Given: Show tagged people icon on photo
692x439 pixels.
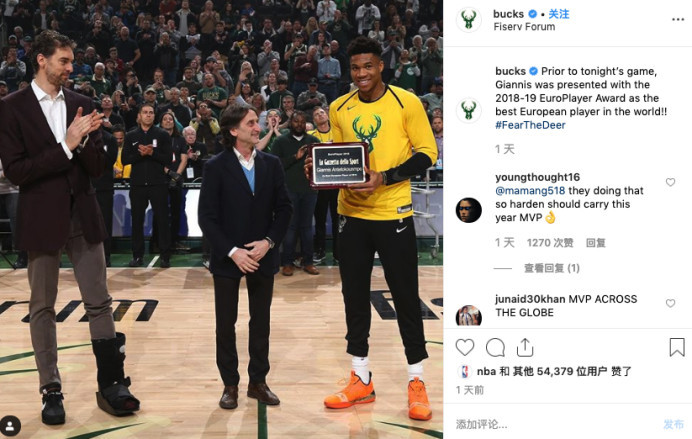Looking at the screenshot, I should point(11,427).
